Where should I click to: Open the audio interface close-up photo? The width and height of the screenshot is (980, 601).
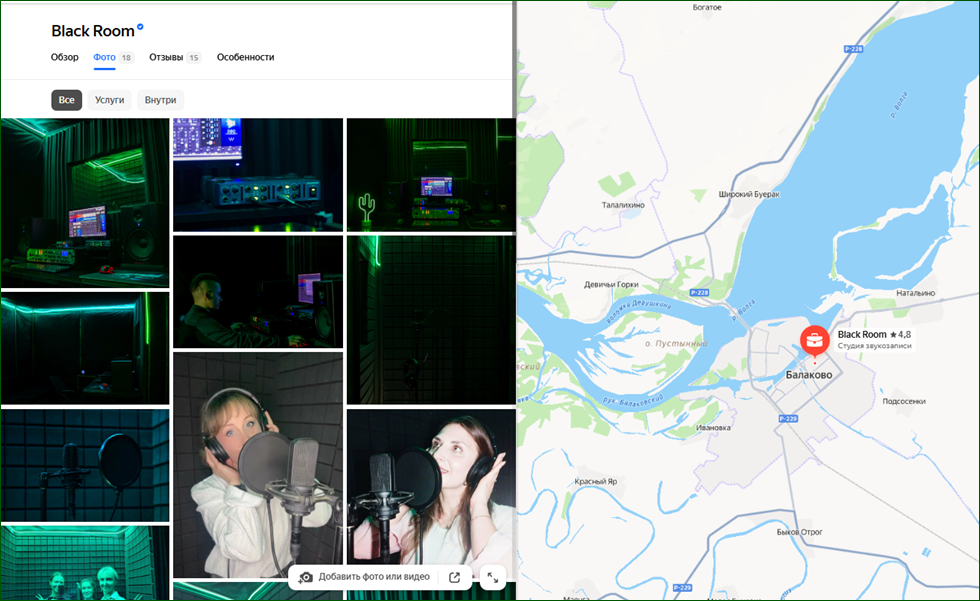click(258, 175)
